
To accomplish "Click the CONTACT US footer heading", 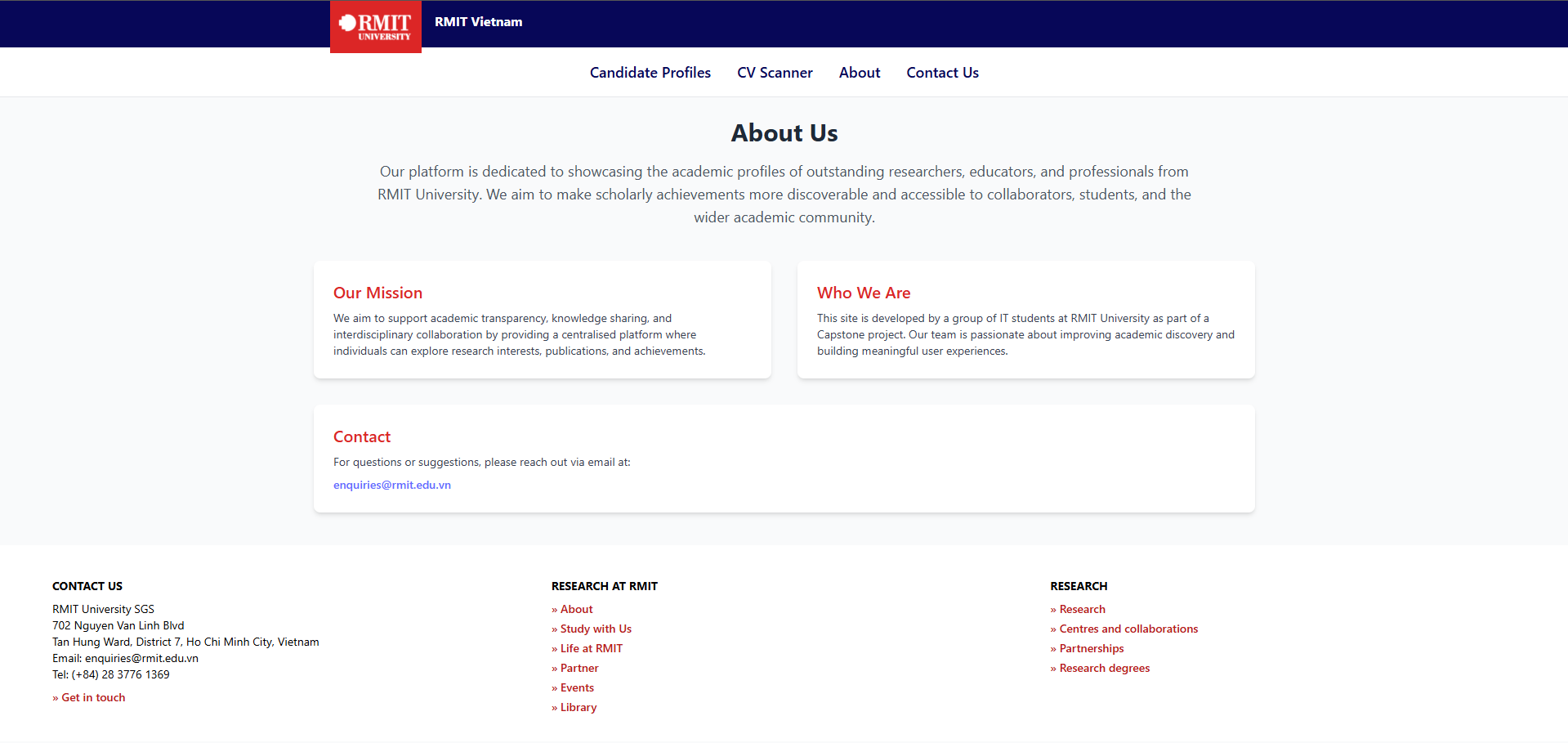I will point(87,586).
